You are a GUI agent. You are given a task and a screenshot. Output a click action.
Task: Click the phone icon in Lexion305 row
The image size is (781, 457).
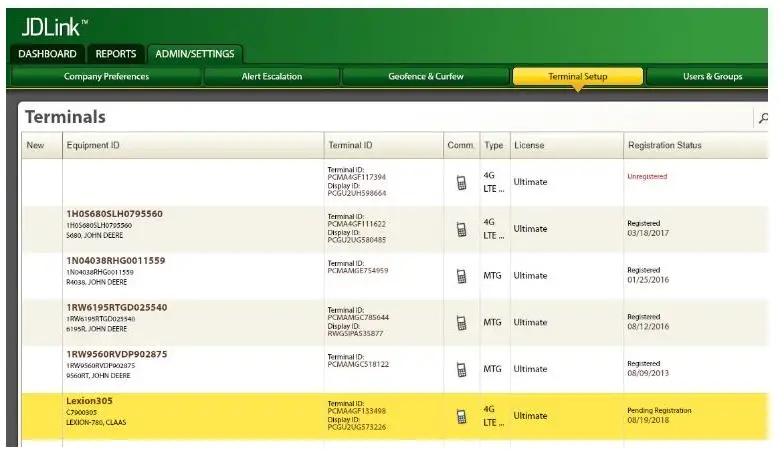pos(462,417)
